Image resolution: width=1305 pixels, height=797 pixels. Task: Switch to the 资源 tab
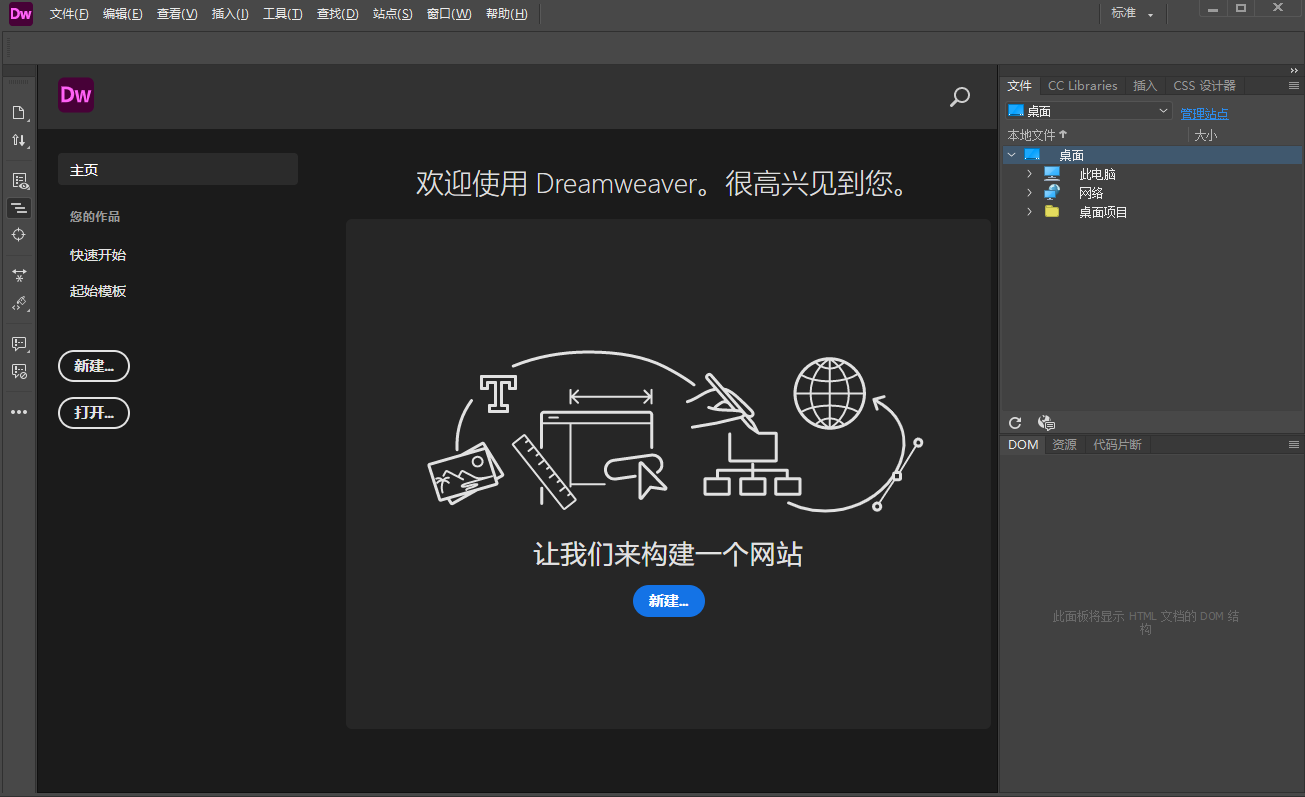tap(1065, 445)
